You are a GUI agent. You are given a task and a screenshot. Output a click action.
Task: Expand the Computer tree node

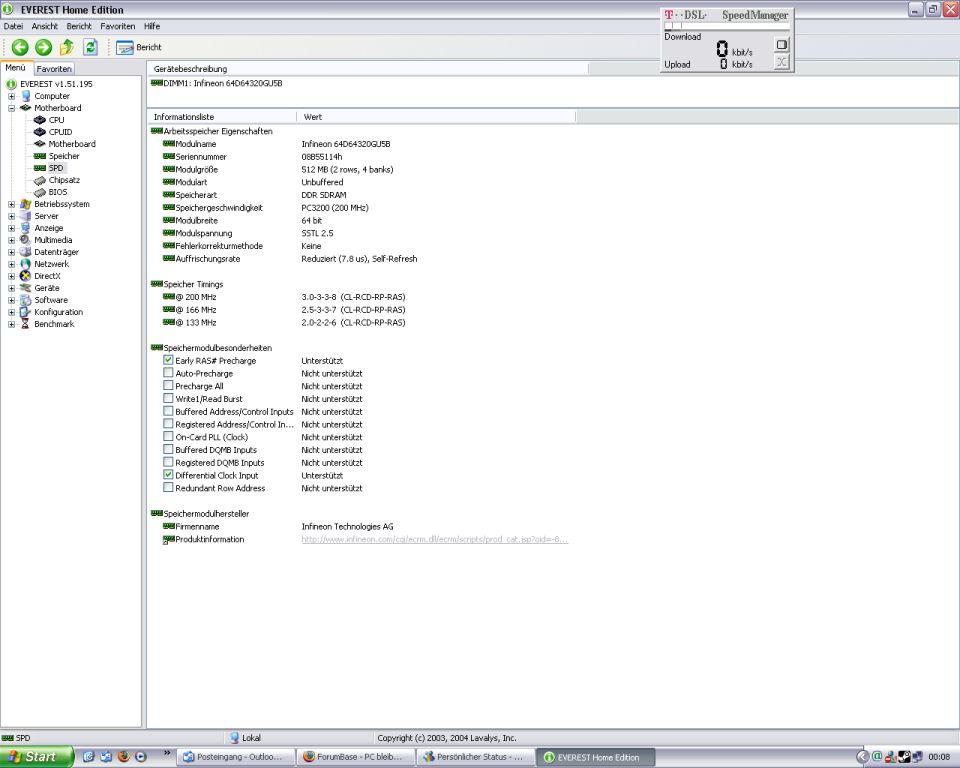coord(11,96)
